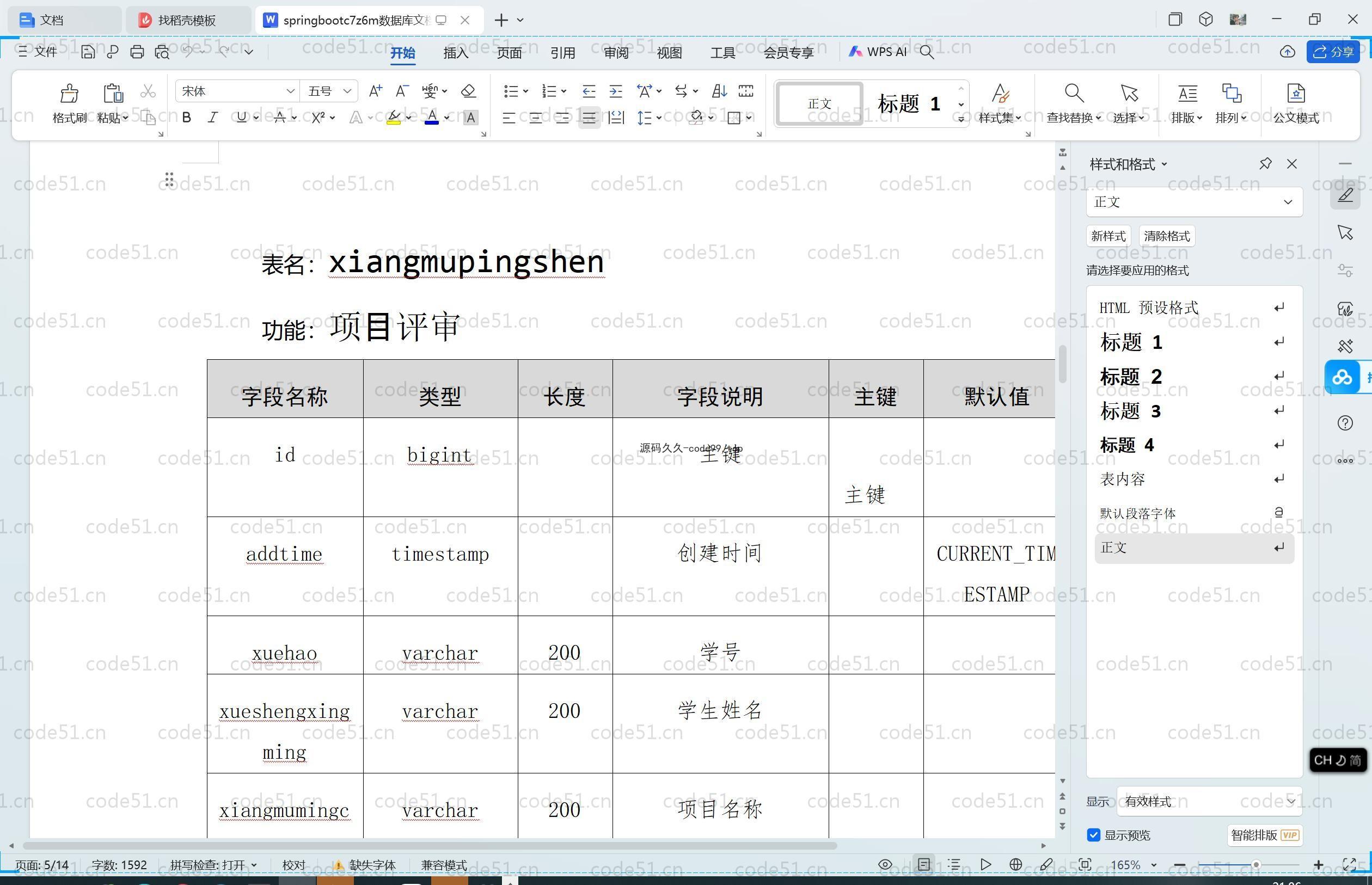The width and height of the screenshot is (1372, 885).
Task: Click the Cut scissors icon
Action: point(148,91)
